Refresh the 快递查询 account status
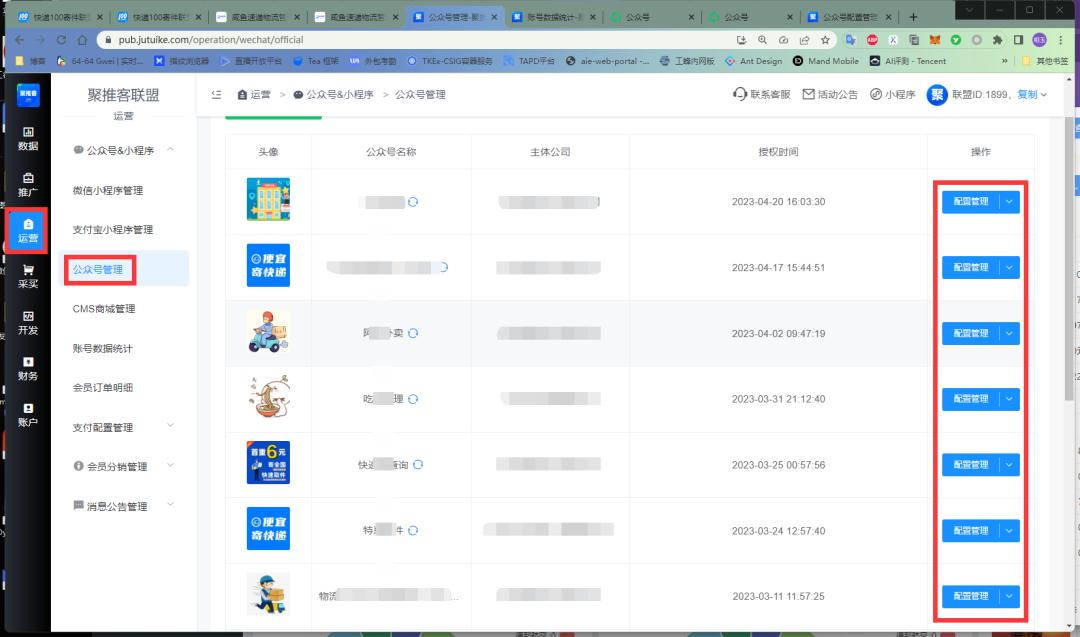This screenshot has width=1080, height=637. pyautogui.click(x=418, y=464)
